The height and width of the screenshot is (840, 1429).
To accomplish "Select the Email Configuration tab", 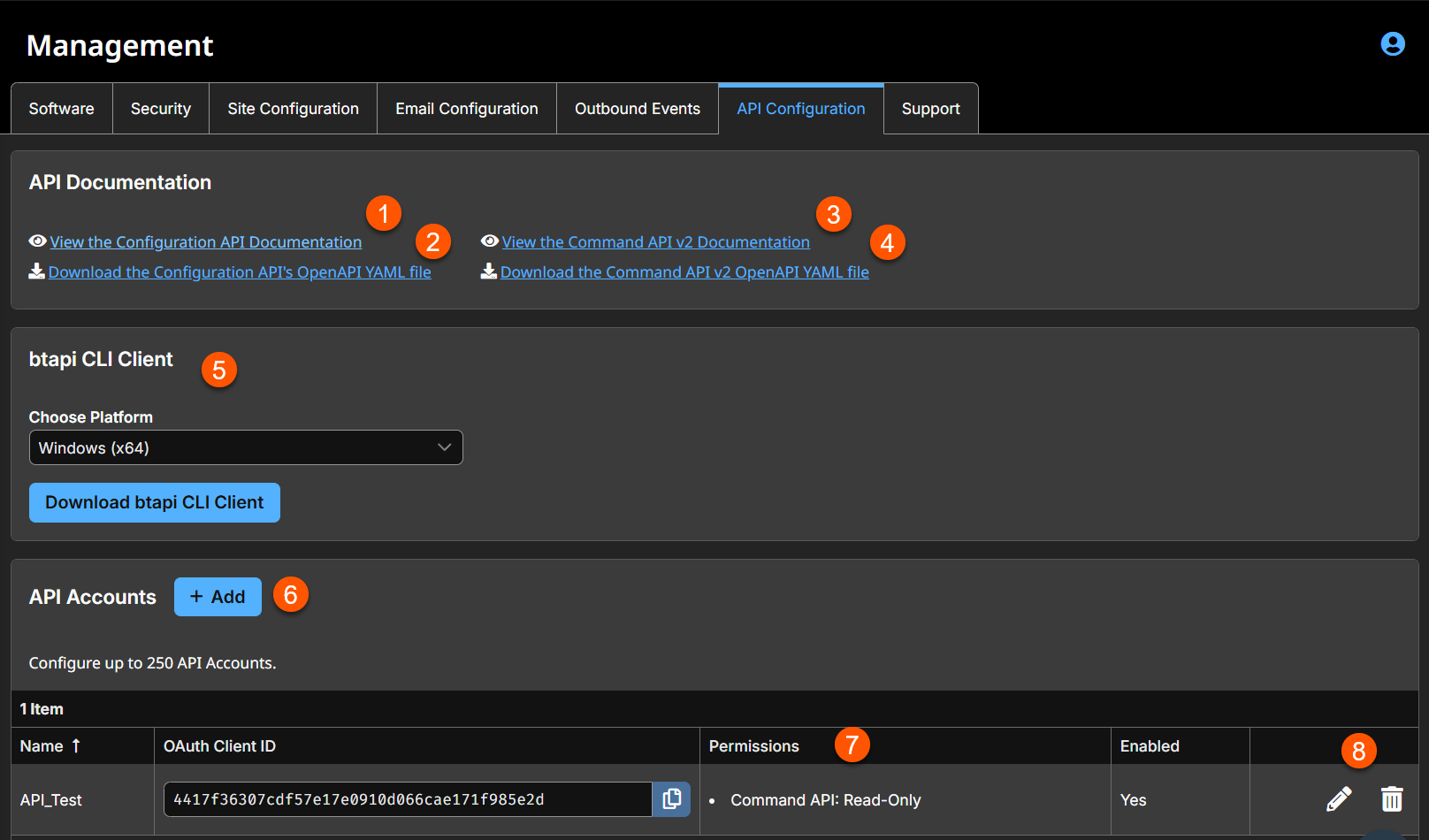I will (x=467, y=109).
